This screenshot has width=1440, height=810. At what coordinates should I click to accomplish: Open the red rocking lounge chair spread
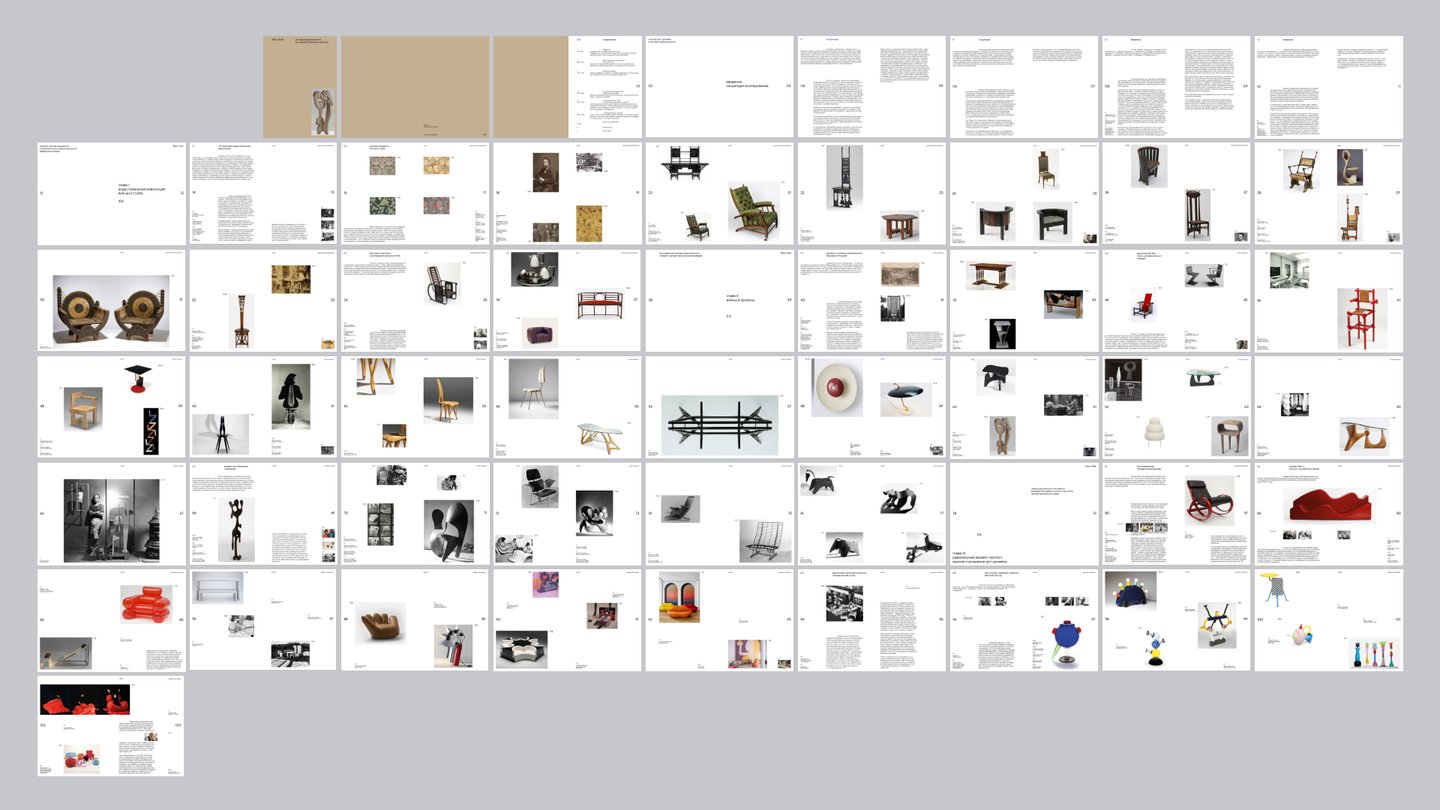pyautogui.click(x=1175, y=513)
